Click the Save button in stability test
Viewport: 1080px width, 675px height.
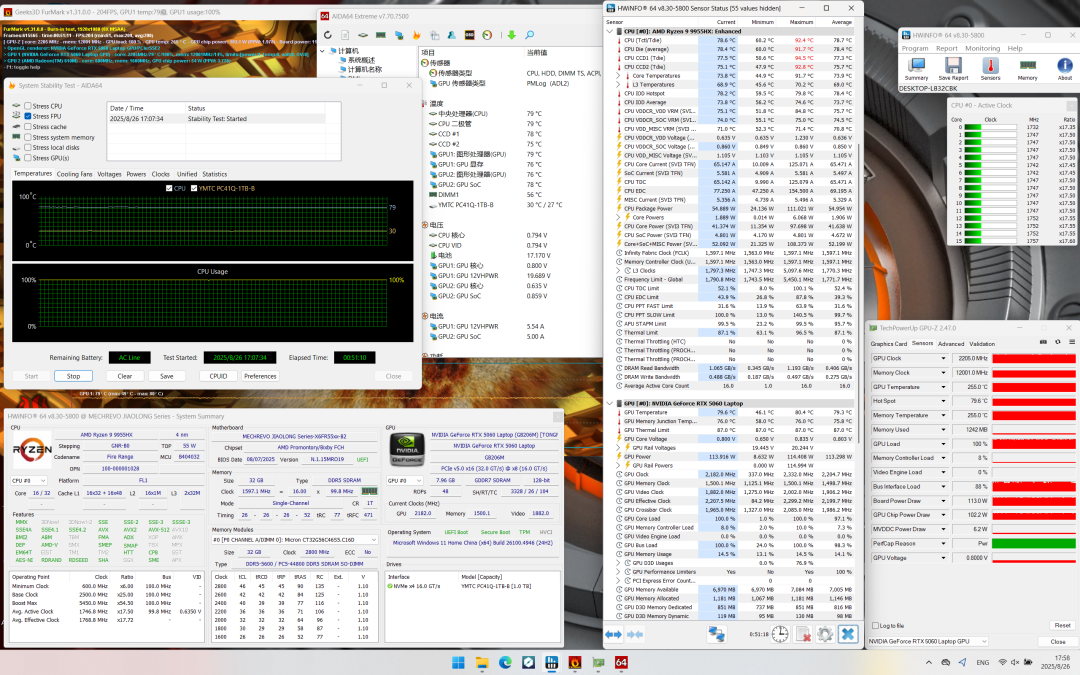pos(167,376)
